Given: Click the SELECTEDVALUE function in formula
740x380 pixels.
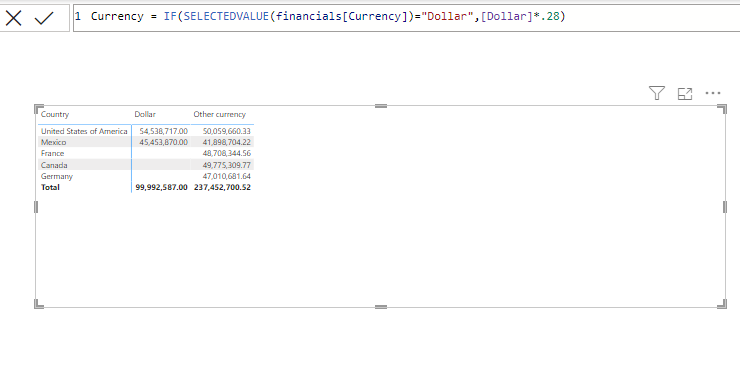Looking at the screenshot, I should coord(226,17).
